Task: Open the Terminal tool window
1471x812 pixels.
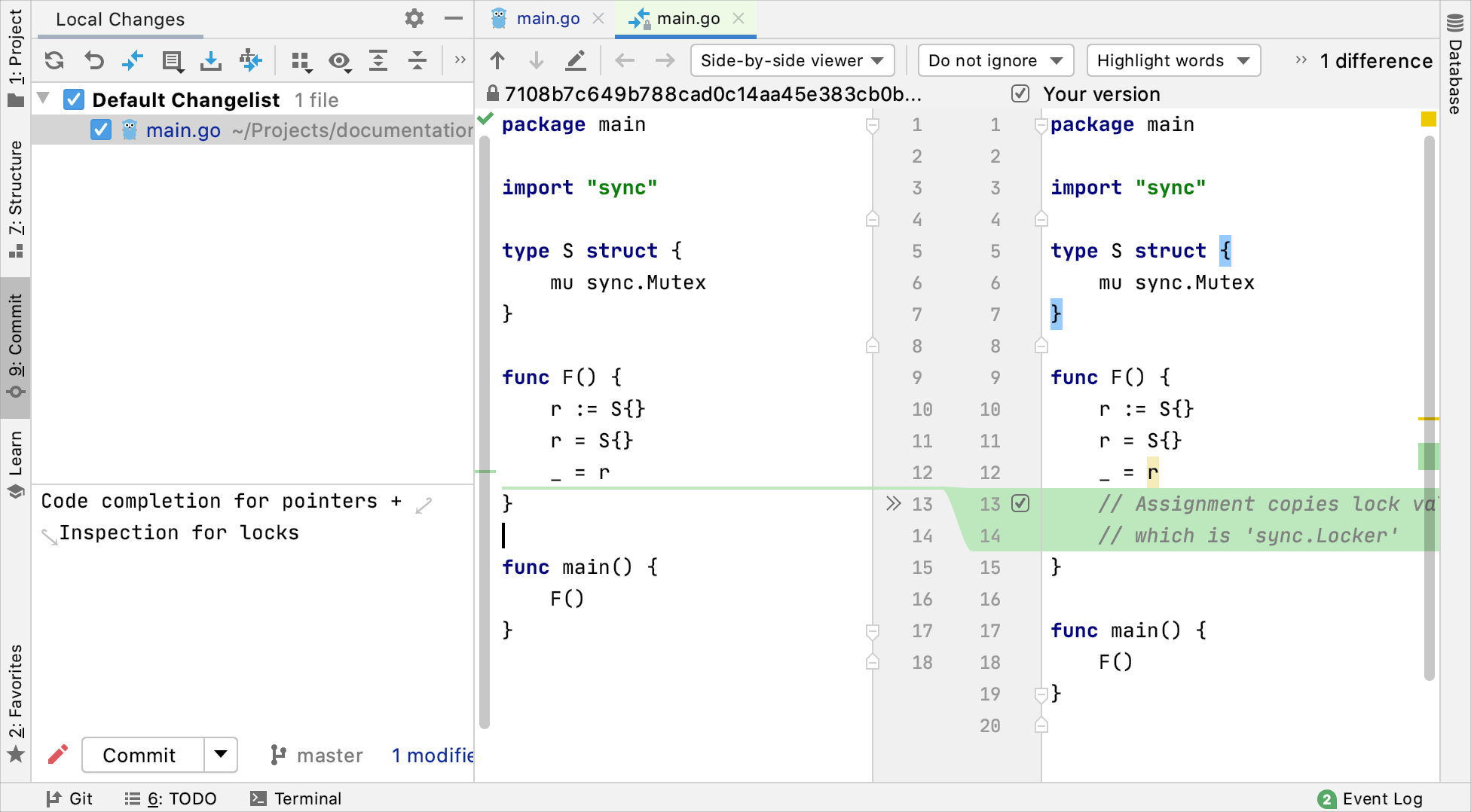Action: tap(296, 798)
